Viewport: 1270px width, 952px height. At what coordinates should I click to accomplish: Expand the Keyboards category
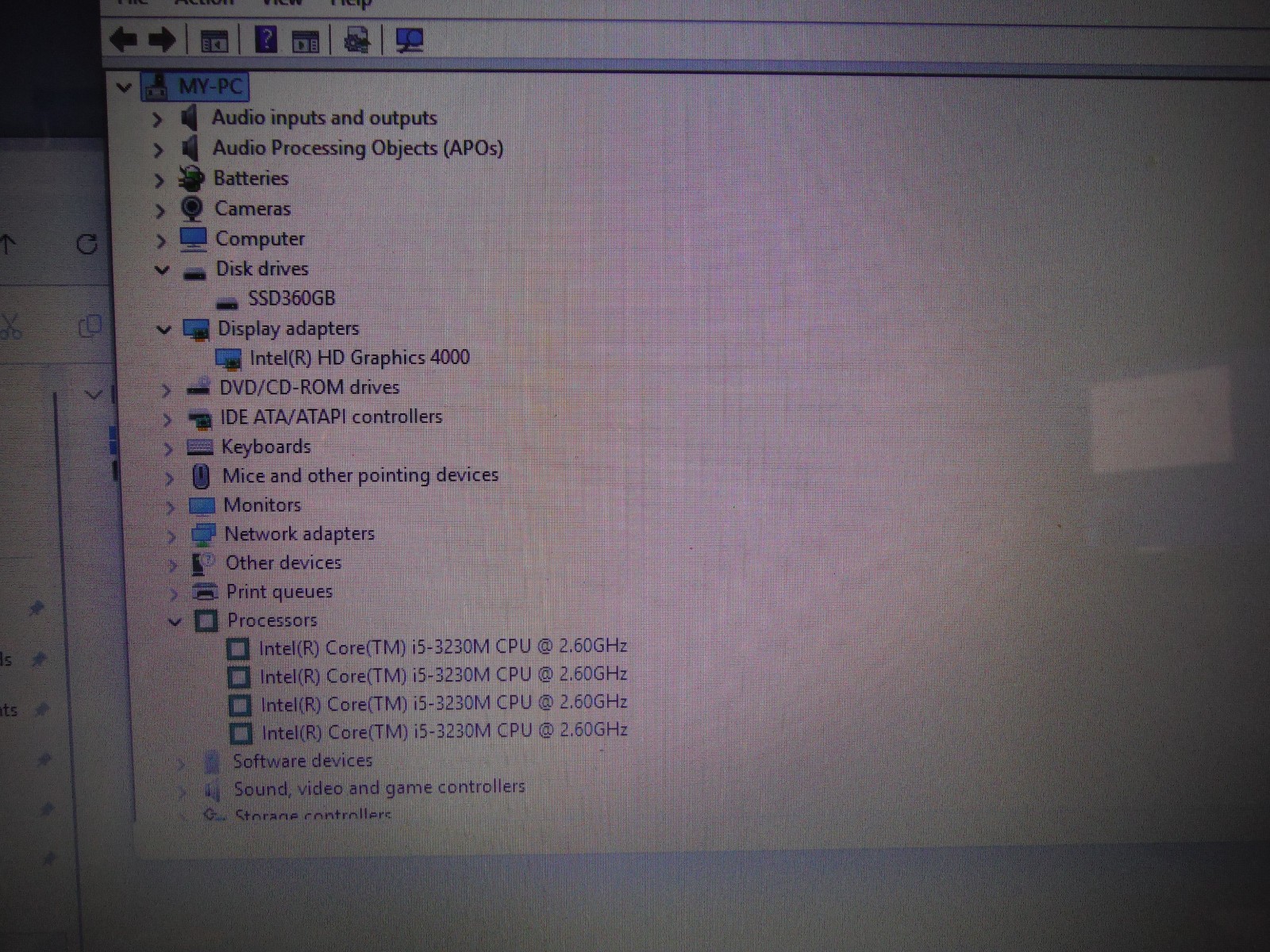click(x=167, y=448)
